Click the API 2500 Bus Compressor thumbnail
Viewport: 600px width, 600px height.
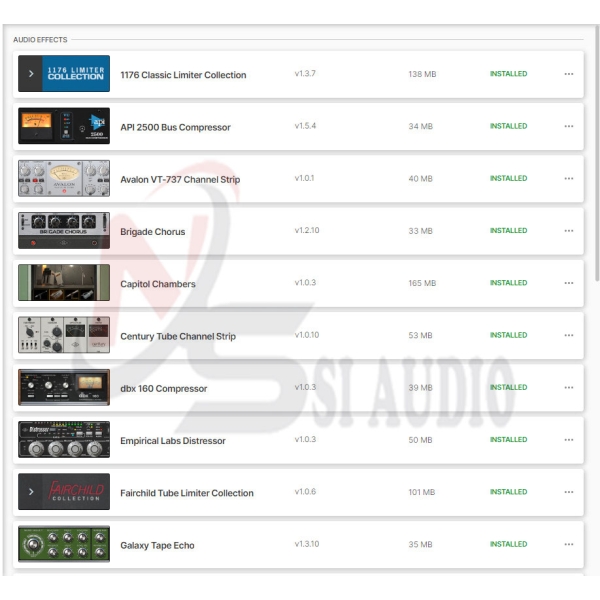64,126
